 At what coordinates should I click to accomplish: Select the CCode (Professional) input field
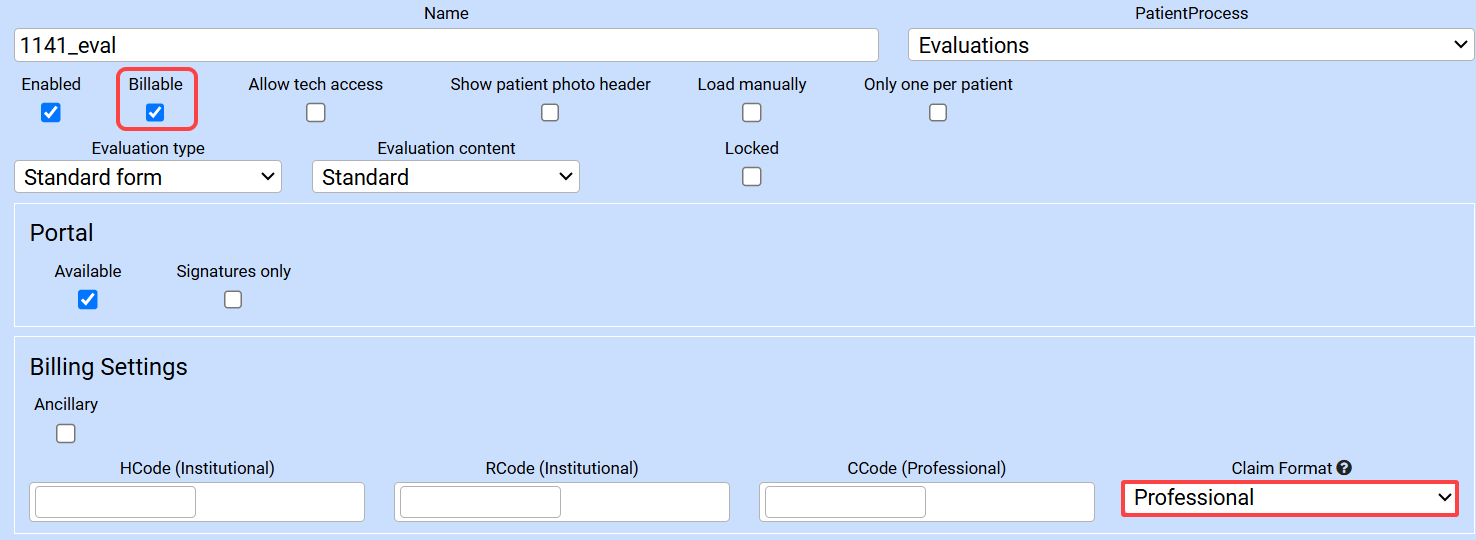tap(845, 502)
